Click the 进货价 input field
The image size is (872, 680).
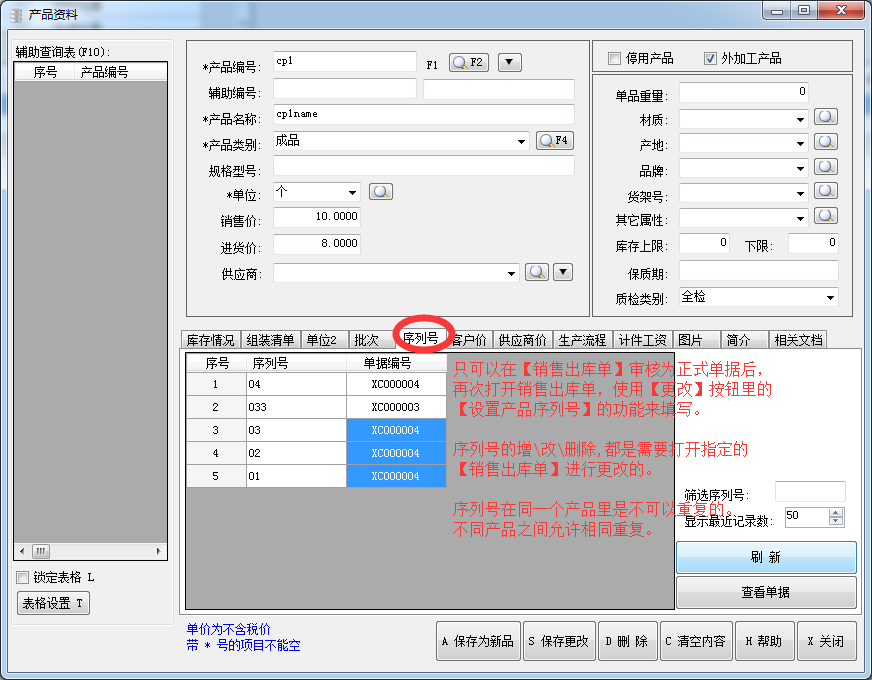point(316,244)
